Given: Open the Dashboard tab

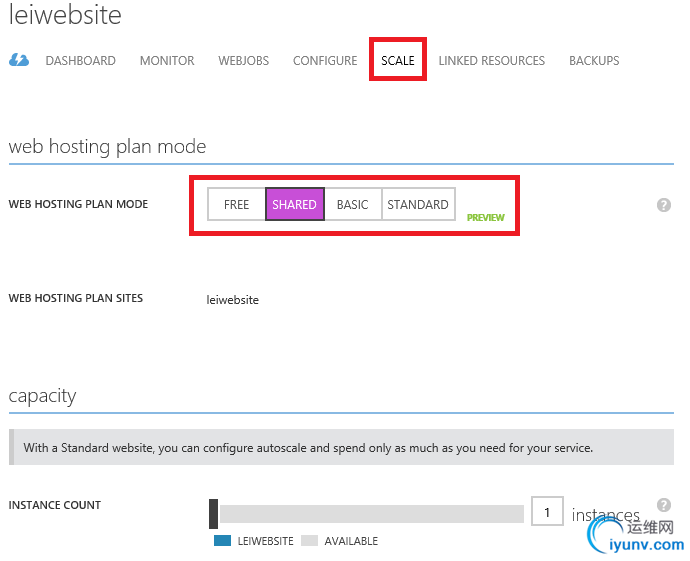Looking at the screenshot, I should pos(81,61).
